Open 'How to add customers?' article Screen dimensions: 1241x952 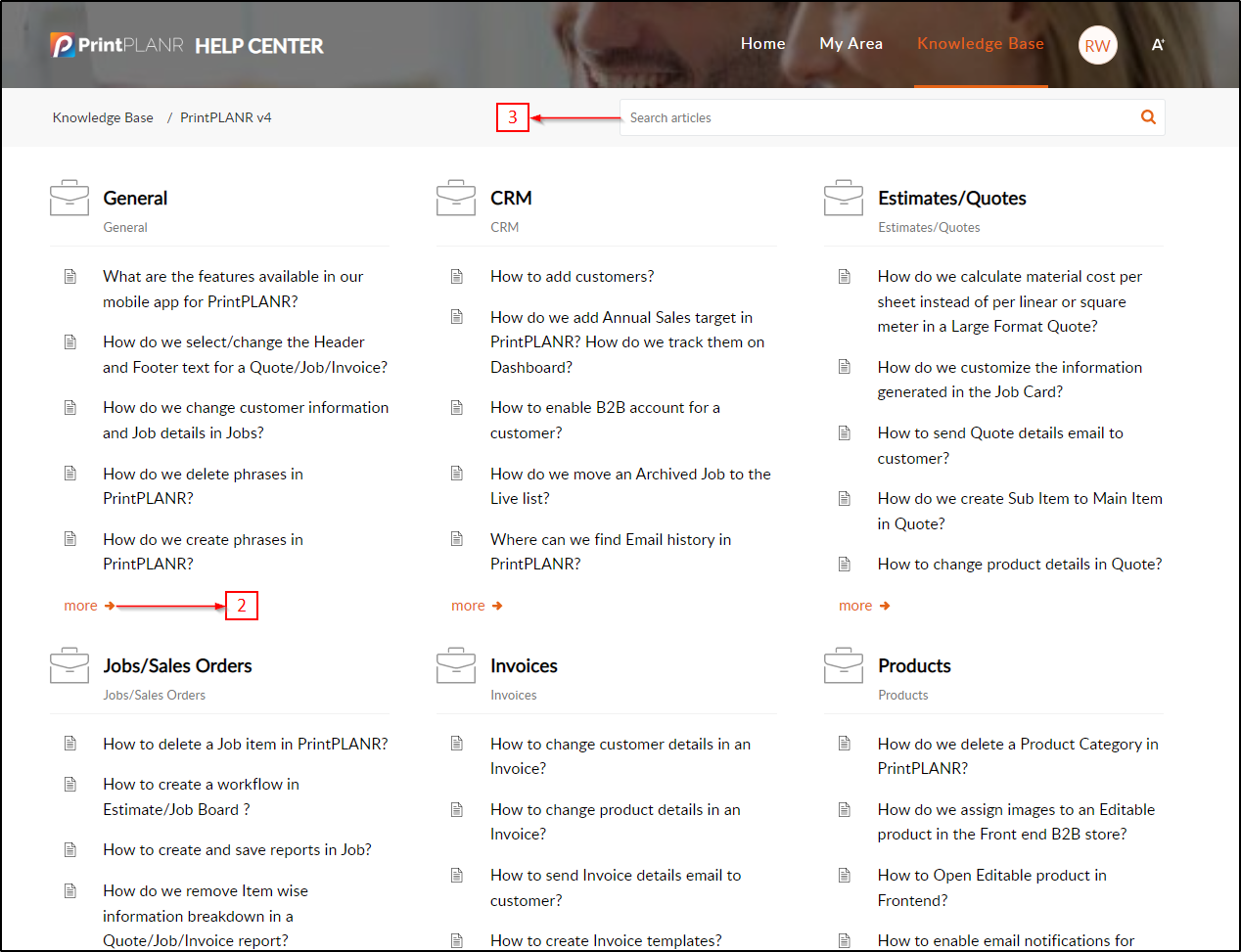point(572,277)
